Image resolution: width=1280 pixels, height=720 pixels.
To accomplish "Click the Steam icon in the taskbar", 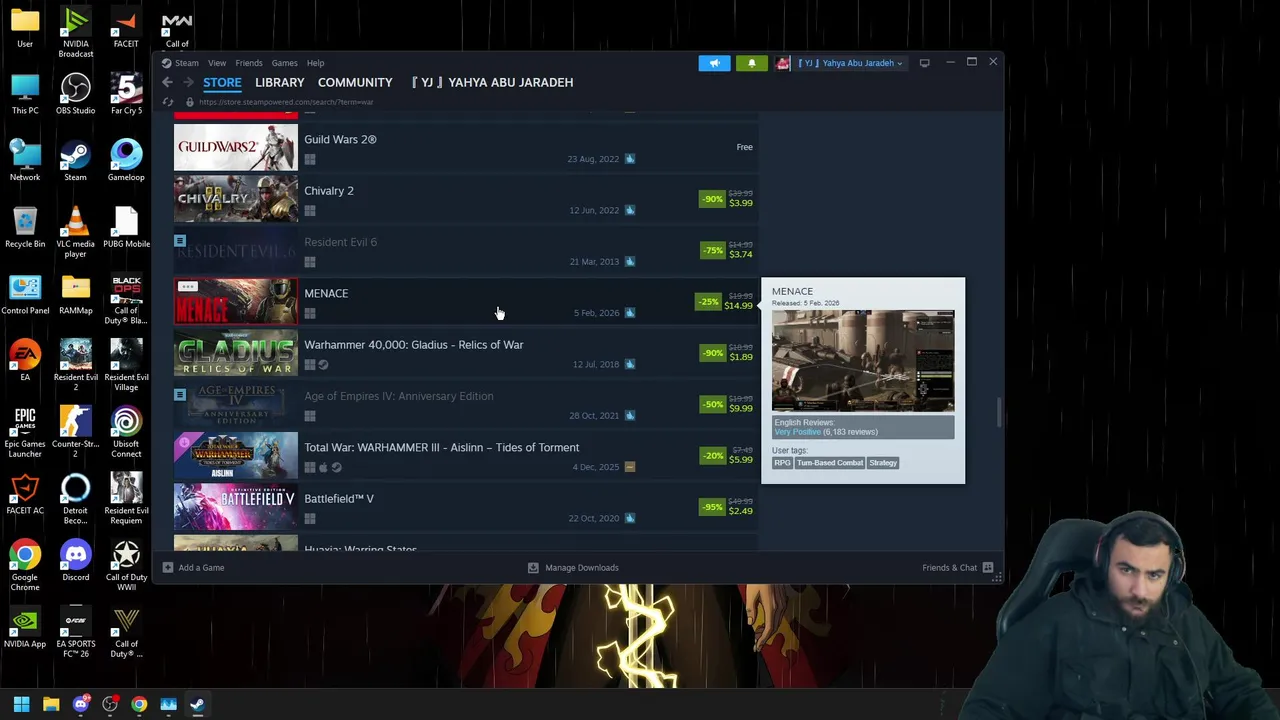I will pos(197,704).
